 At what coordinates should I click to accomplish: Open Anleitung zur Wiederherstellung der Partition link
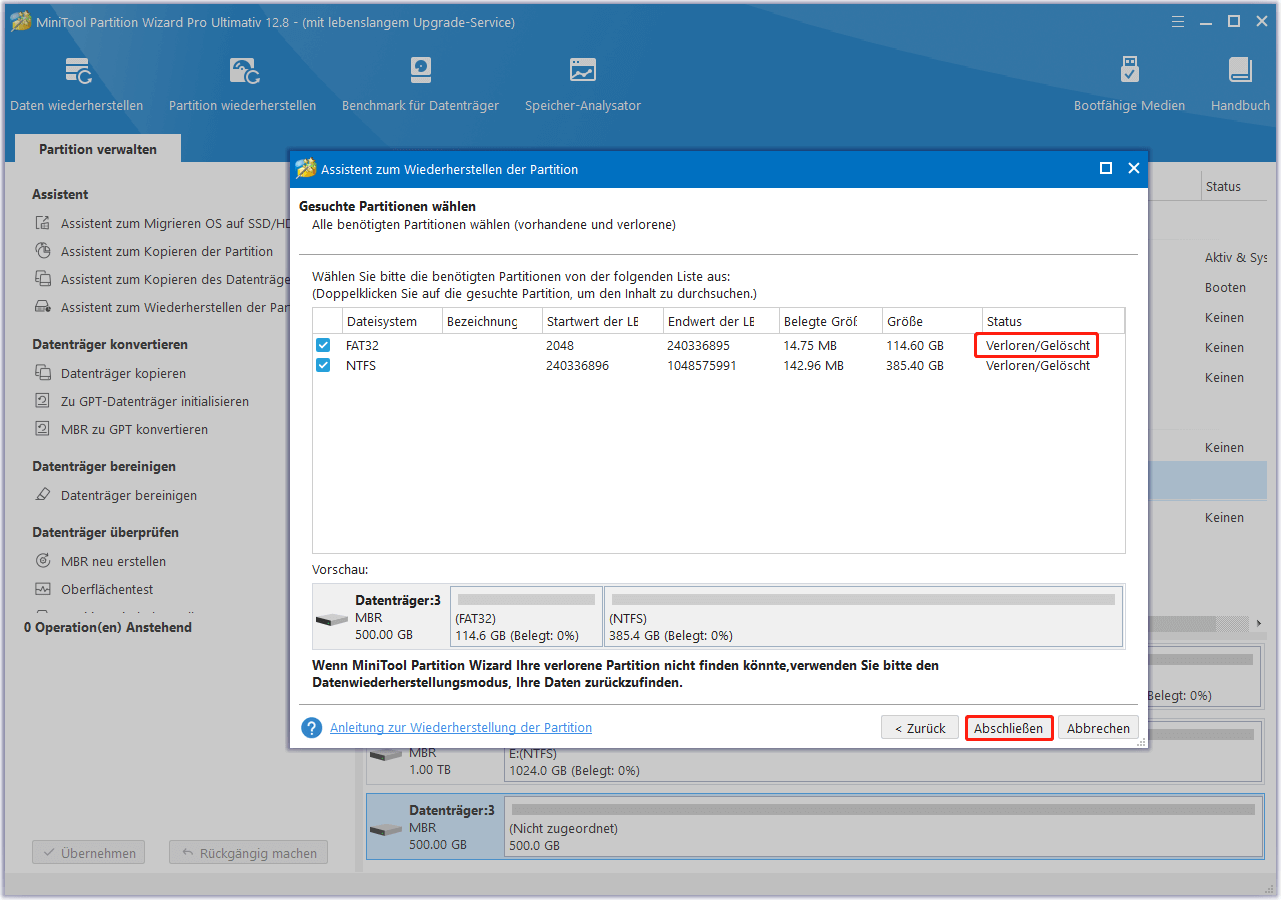click(x=461, y=728)
